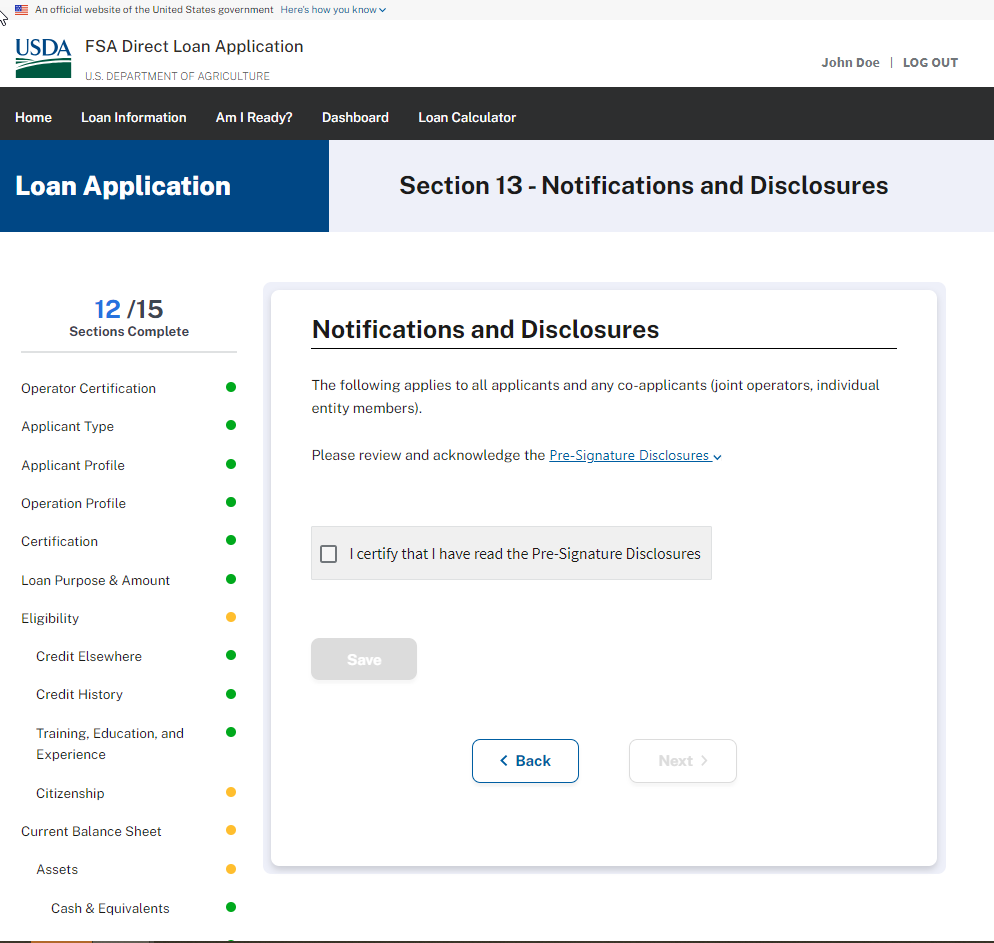994x943 pixels.
Task: Open Loan Purpose & Amount section
Action: 95,580
